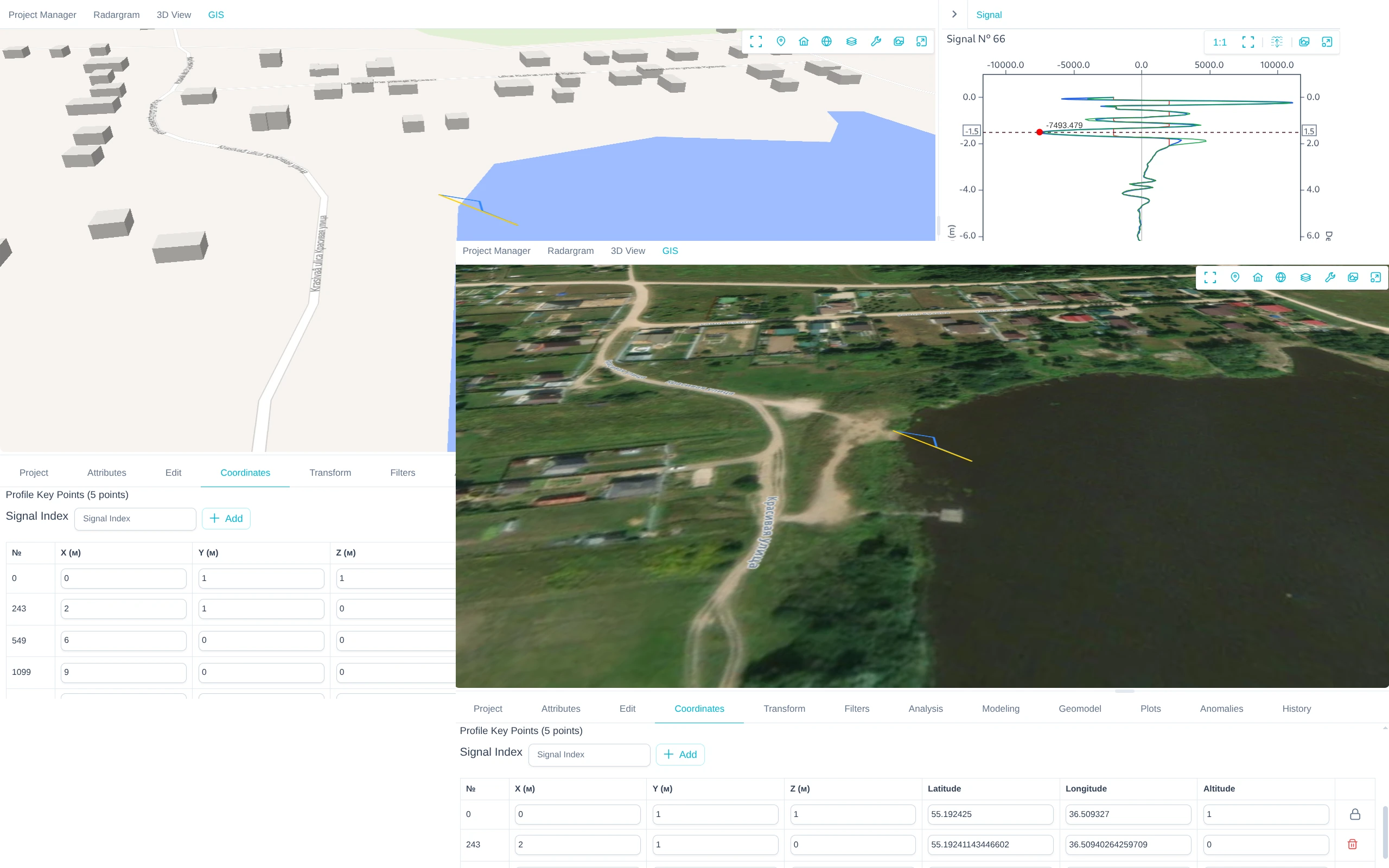Open the layers manager on the satellite view

(x=1306, y=277)
